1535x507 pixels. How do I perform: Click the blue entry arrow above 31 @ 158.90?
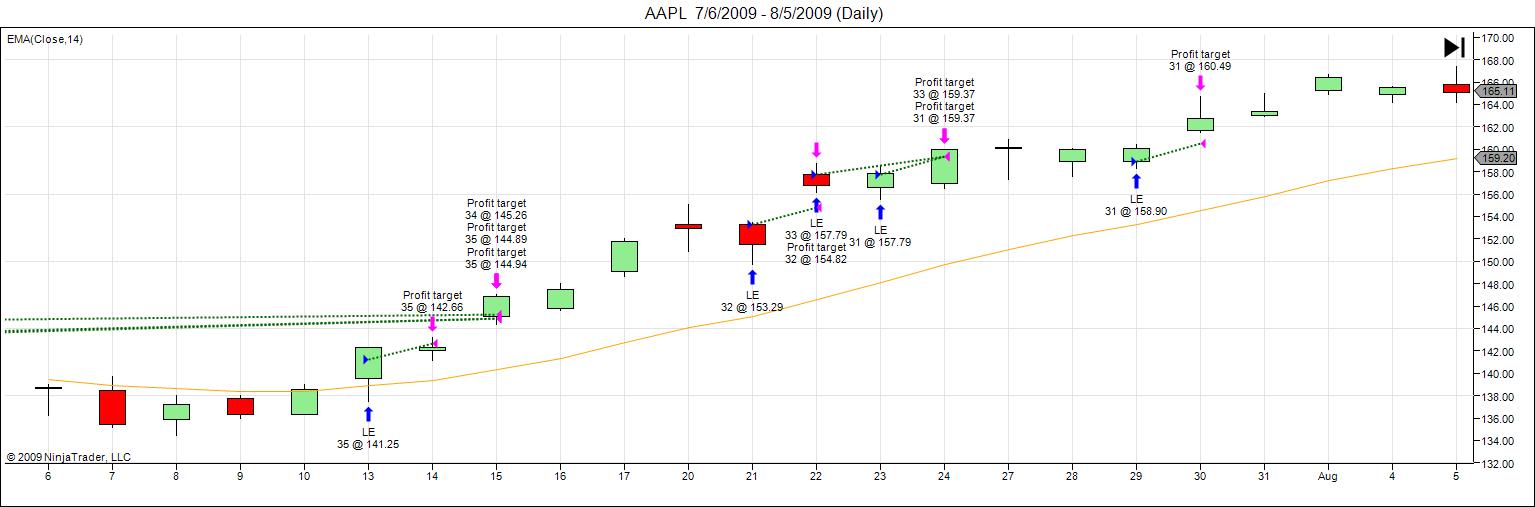pyautogui.click(x=1136, y=181)
